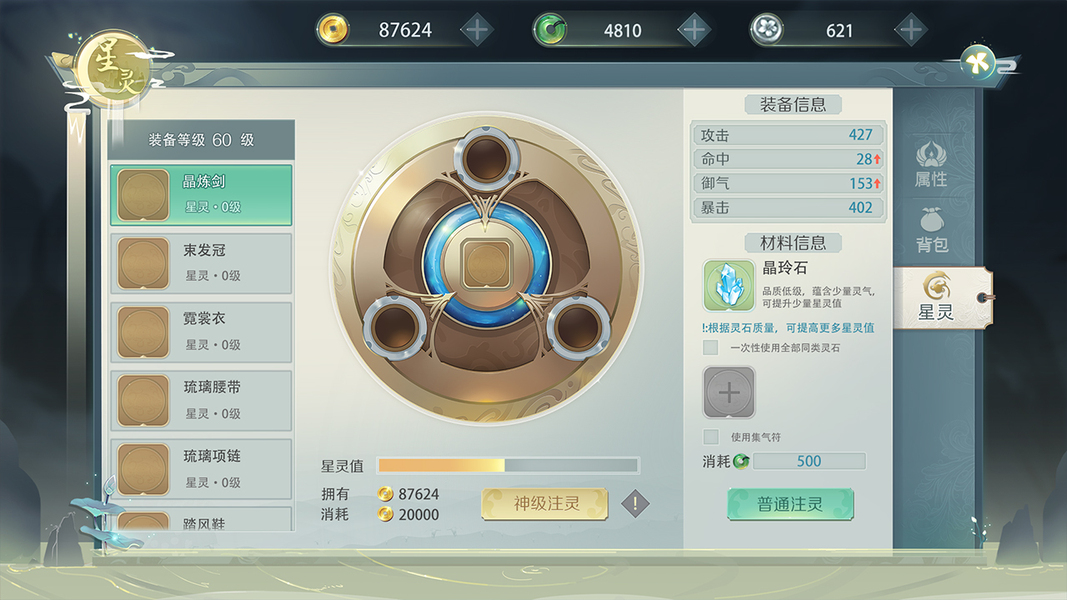Click the exclamation info diamond icon
Image resolution: width=1067 pixels, height=600 pixels.
636,504
